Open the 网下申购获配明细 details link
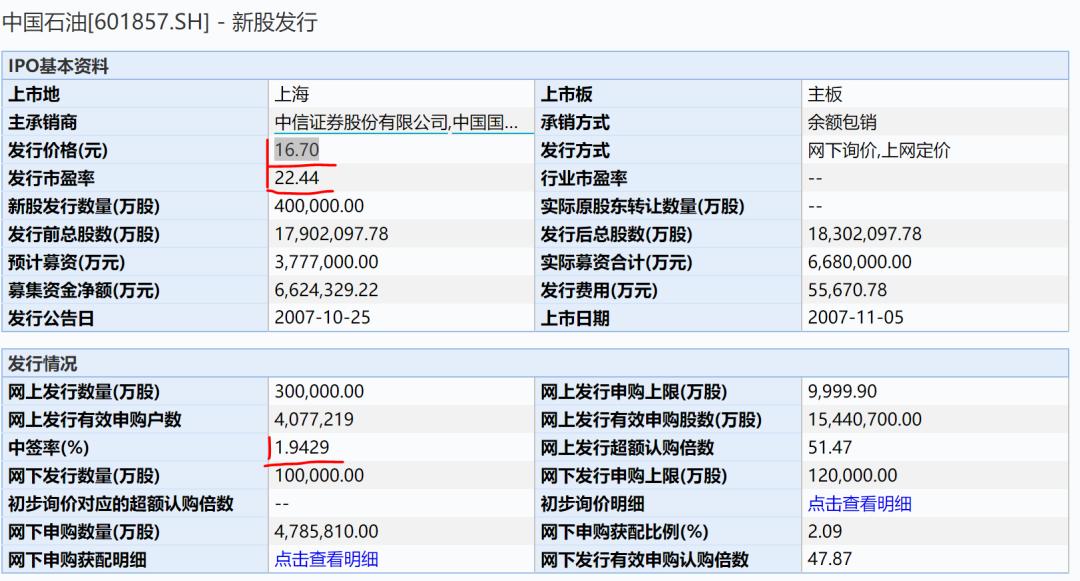1080x581 pixels. (x=325, y=561)
